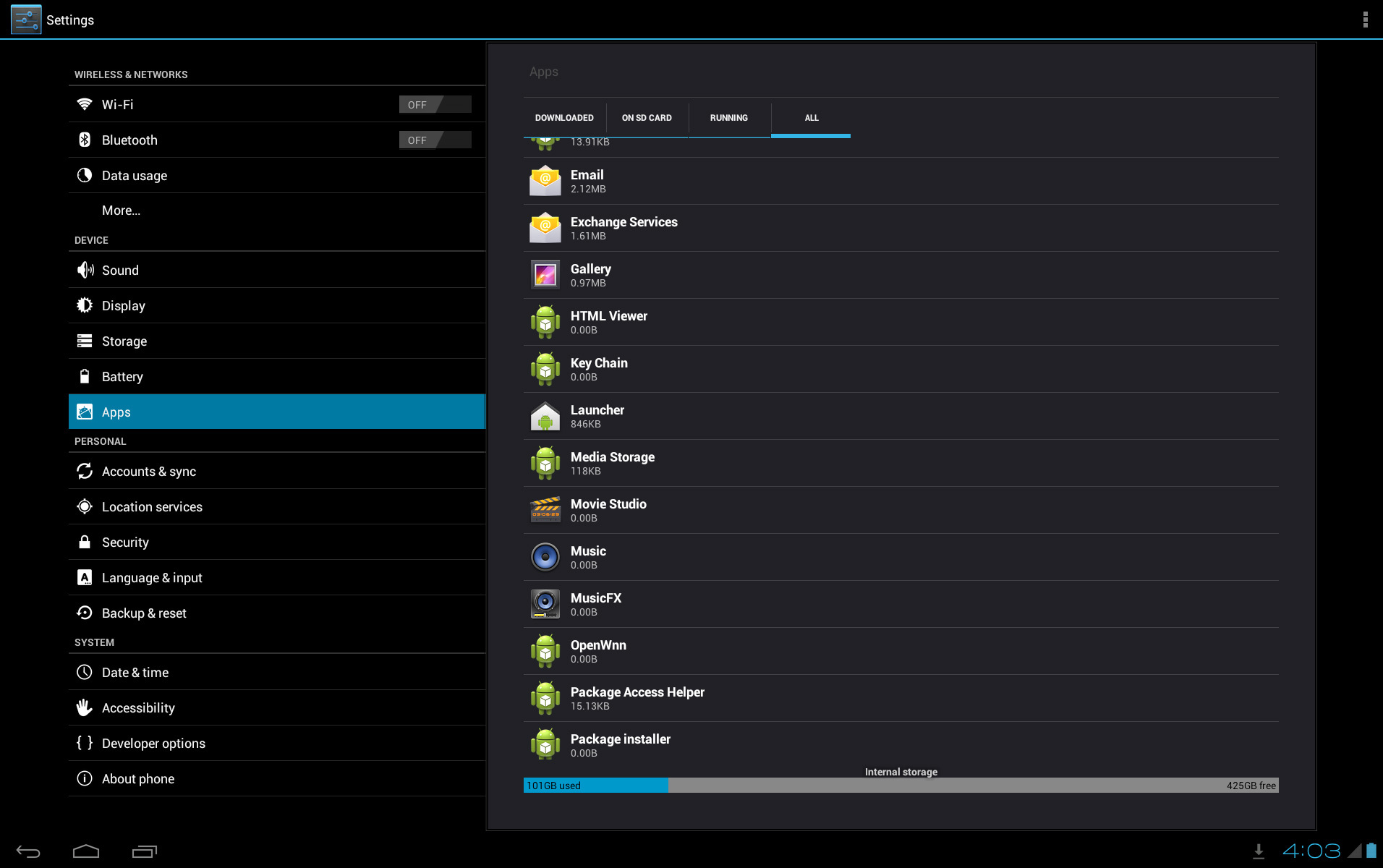This screenshot has height=868, width=1383.
Task: Open the Key Chain app entry
Action: pyautogui.click(x=901, y=369)
